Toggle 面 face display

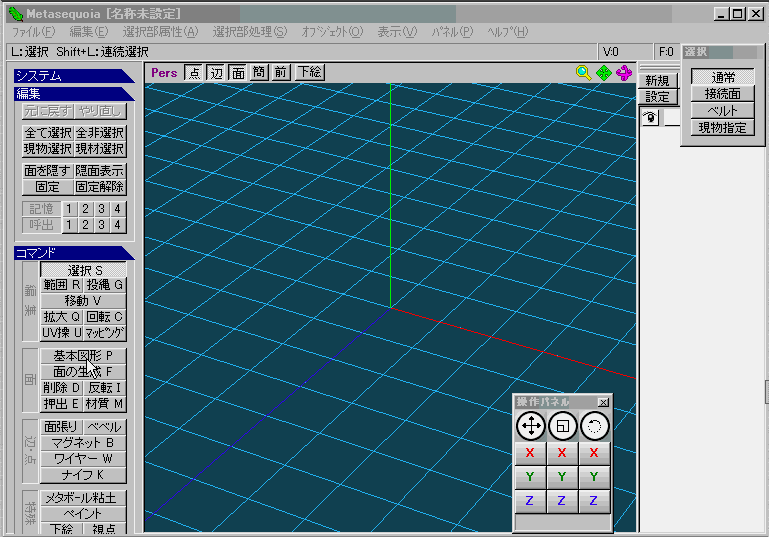point(238,73)
